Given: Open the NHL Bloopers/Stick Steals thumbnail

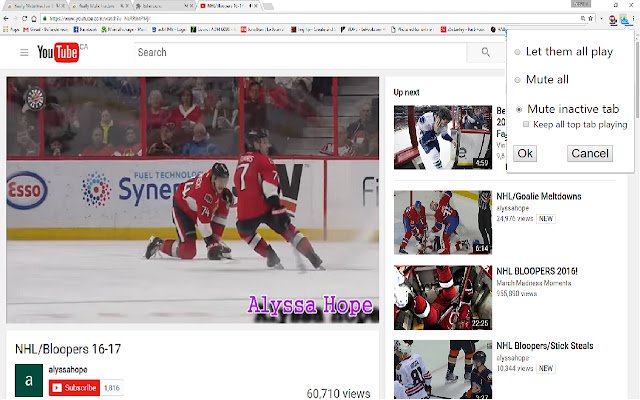Looking at the screenshot, I should coord(442,369).
